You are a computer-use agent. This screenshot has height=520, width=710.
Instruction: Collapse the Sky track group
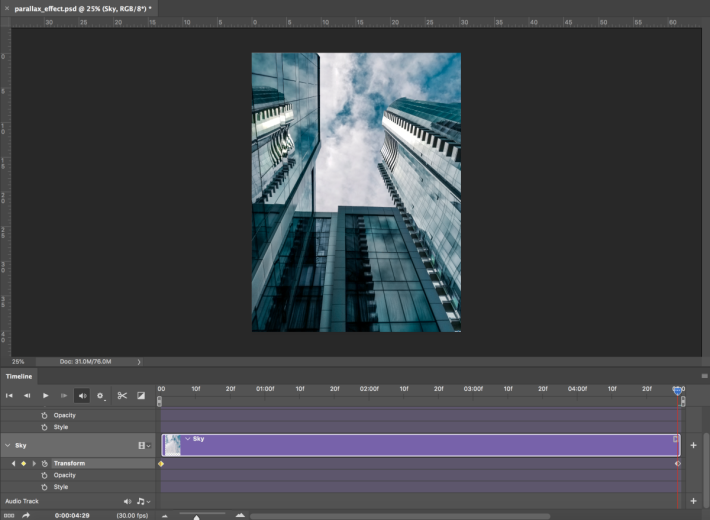pyautogui.click(x=7, y=445)
